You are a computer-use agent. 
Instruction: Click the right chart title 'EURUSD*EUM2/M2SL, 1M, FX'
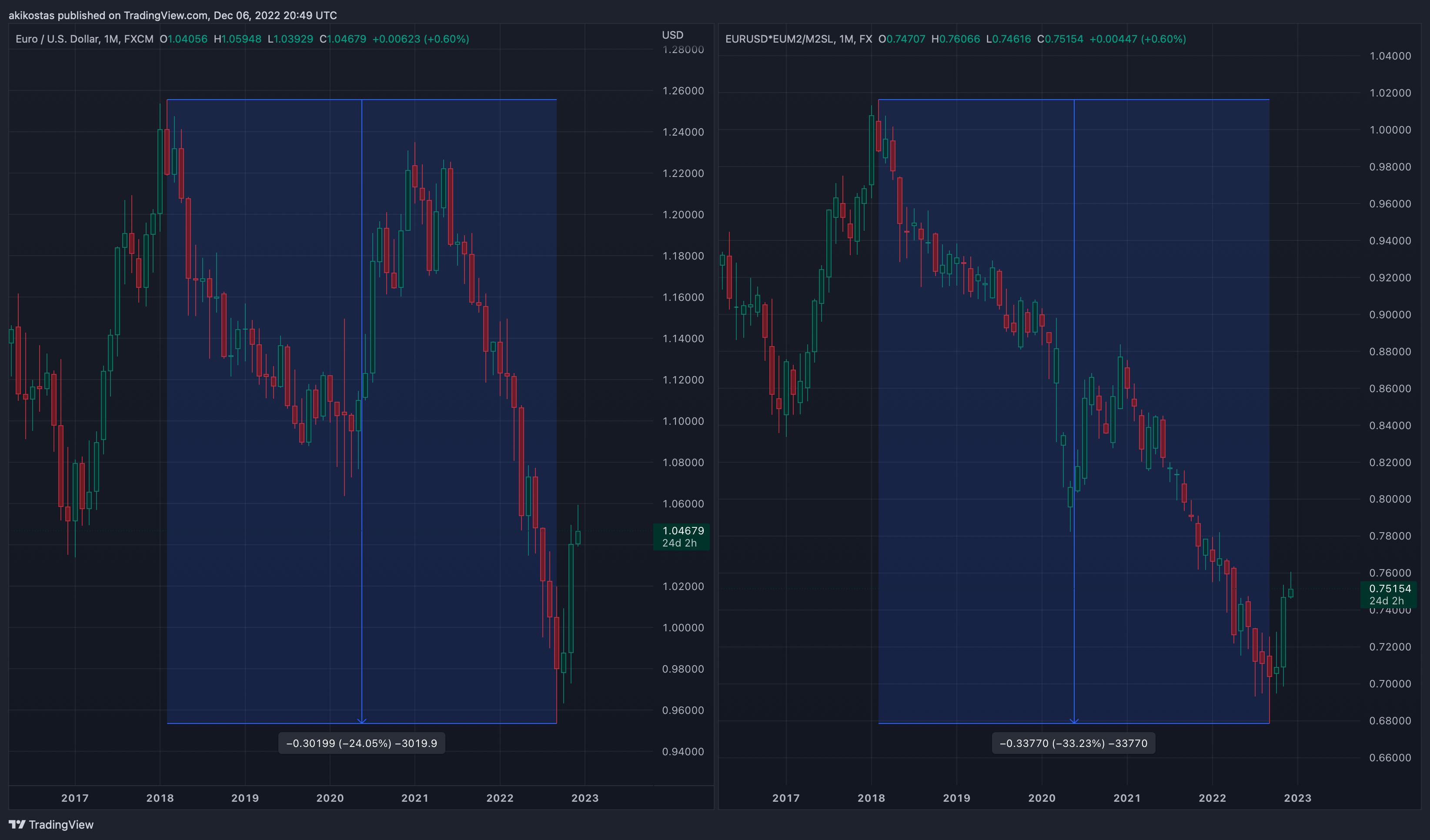[x=799, y=39]
